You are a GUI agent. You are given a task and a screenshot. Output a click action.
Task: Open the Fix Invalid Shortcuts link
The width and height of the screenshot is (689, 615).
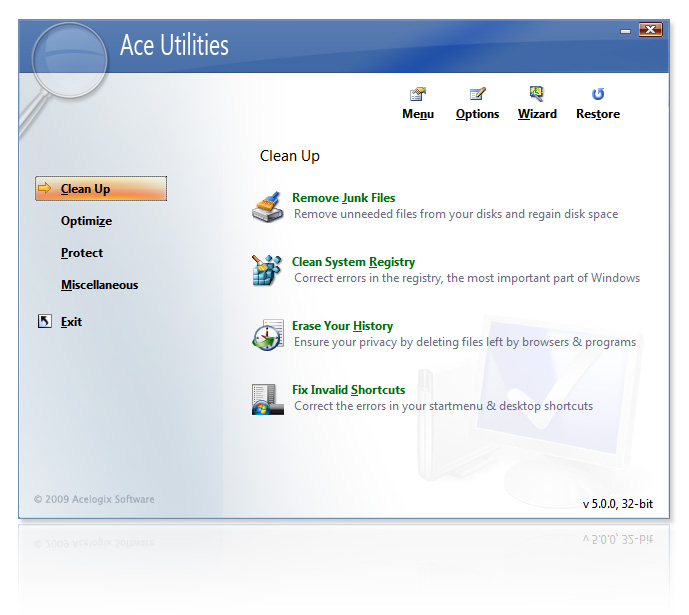point(348,390)
